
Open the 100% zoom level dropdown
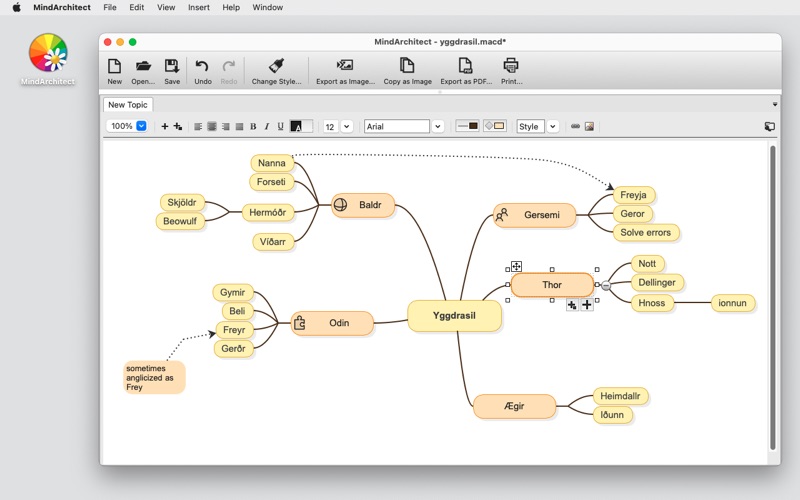(141, 126)
